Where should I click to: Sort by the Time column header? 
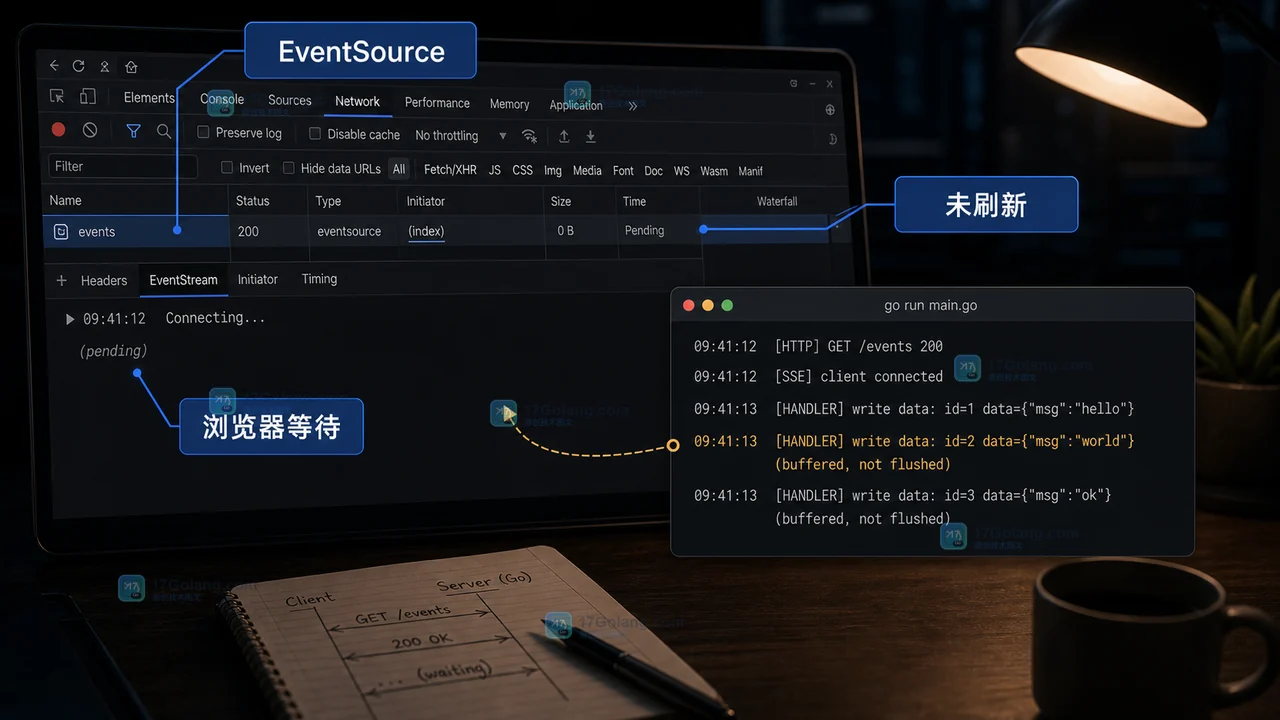[x=635, y=201]
